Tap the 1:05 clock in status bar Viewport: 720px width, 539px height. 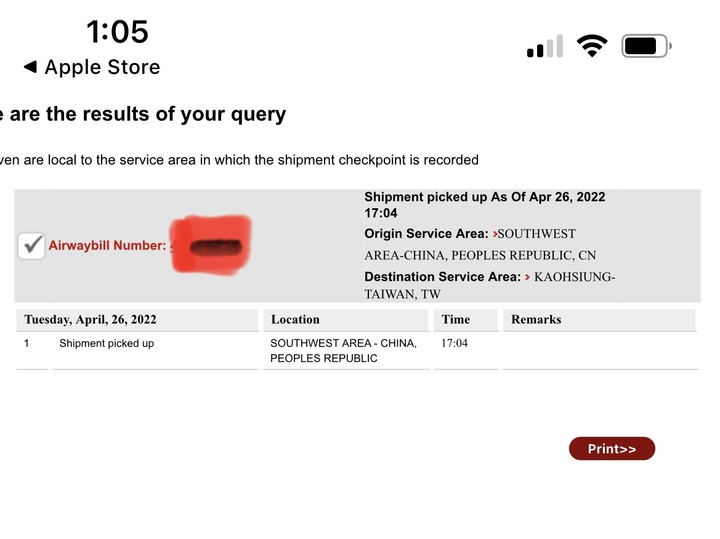118,32
